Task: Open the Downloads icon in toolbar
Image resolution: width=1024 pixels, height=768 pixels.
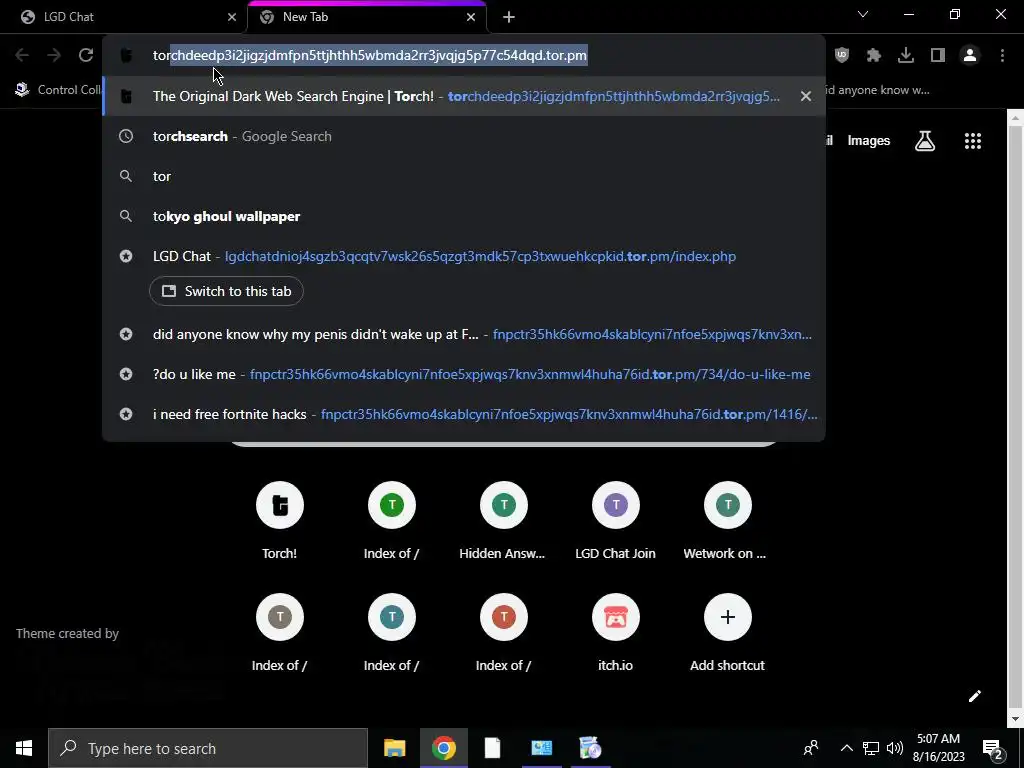Action: click(x=906, y=56)
